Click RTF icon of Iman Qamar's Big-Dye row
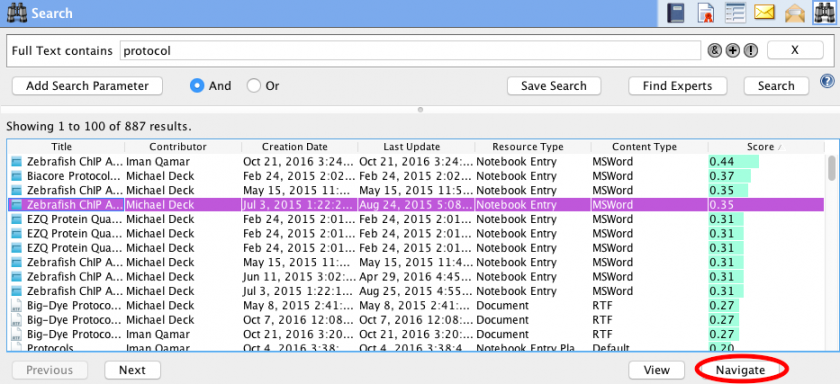This screenshot has height=384, width=840. click(x=18, y=335)
